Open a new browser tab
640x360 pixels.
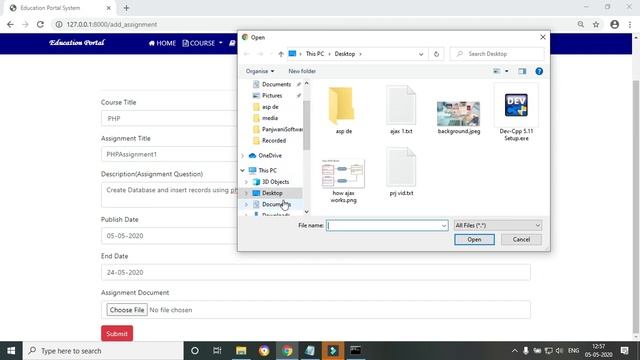126,8
